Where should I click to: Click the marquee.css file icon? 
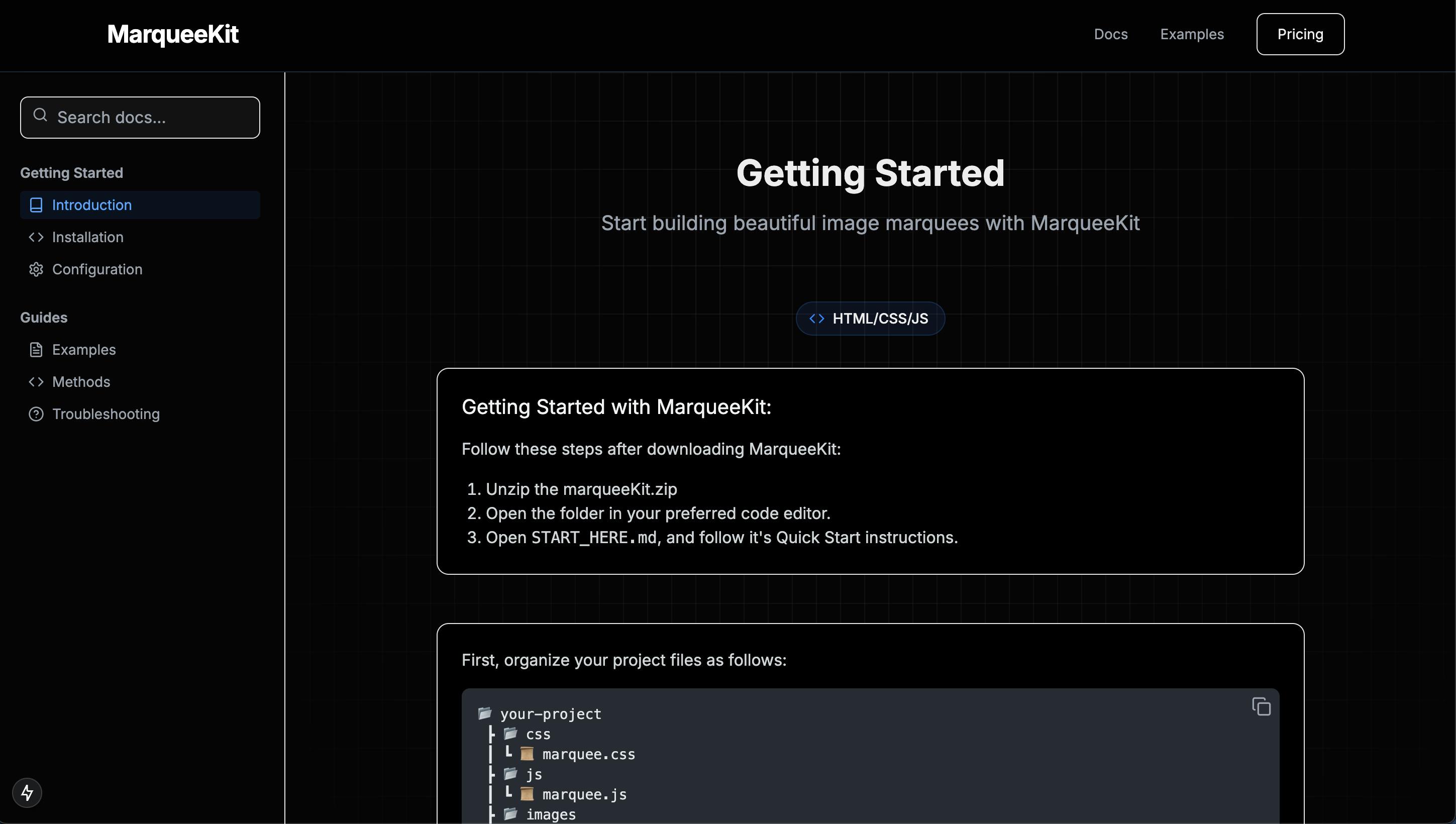(x=527, y=754)
